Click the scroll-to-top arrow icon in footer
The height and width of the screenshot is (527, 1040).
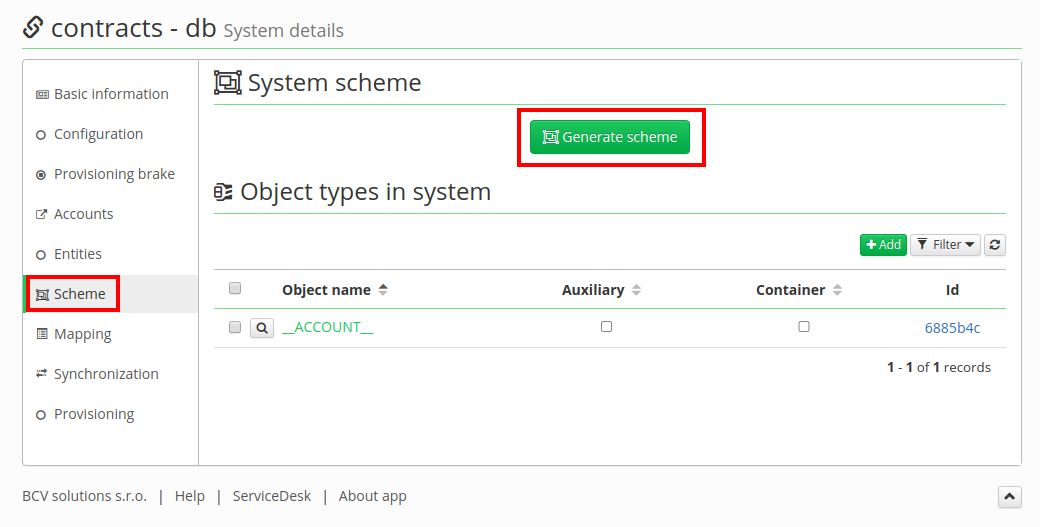point(1009,497)
